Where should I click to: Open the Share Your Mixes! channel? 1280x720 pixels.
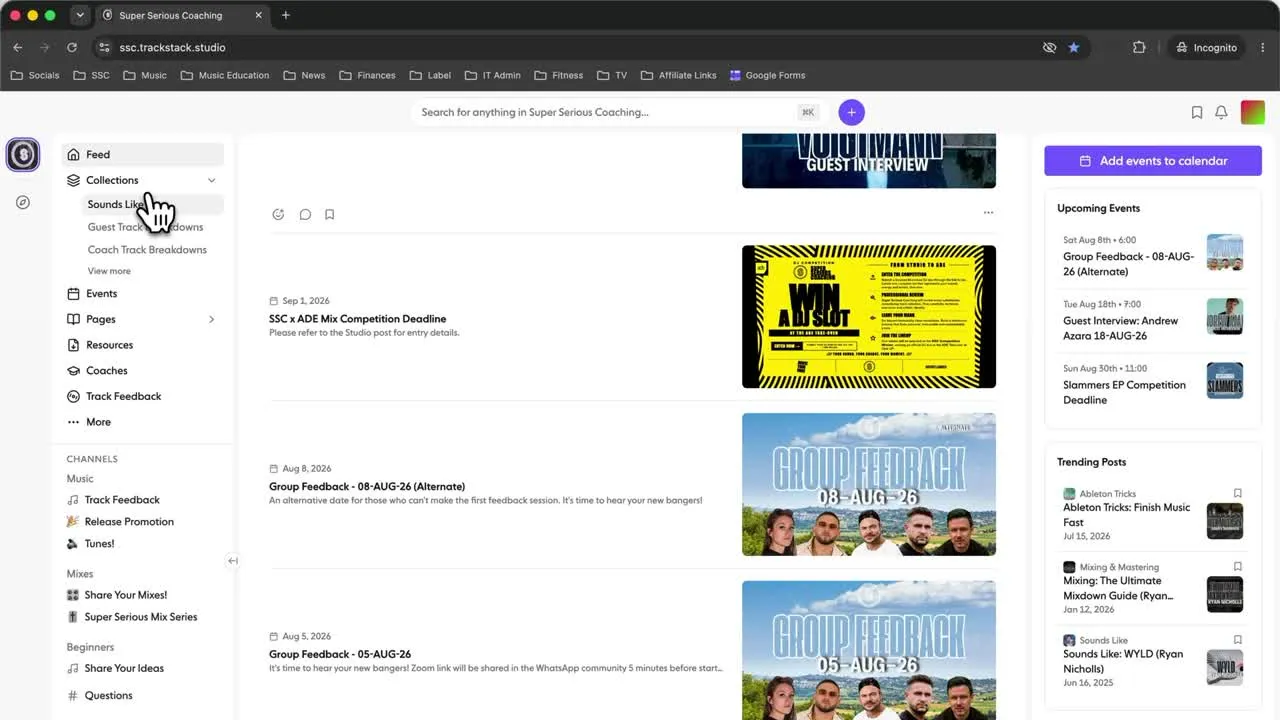click(117, 595)
